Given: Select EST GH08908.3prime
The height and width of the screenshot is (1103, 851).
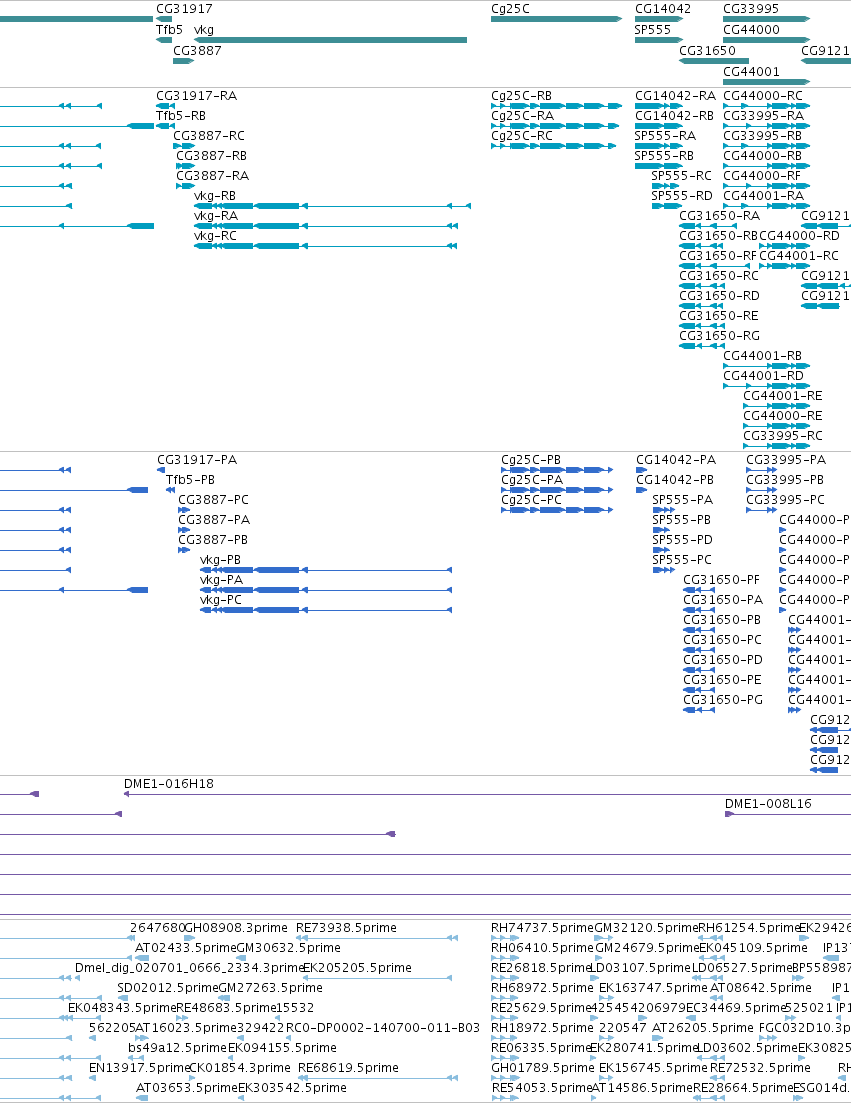Looking at the screenshot, I should point(236,928).
